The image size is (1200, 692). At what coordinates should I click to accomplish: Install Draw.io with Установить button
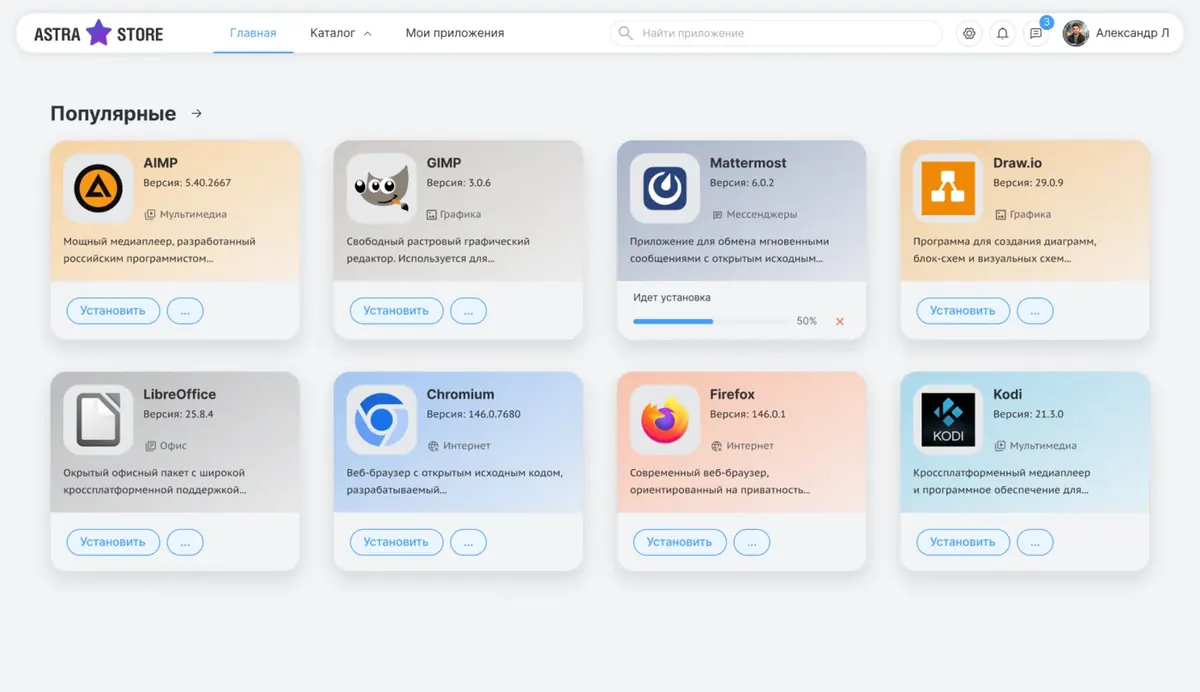[x=963, y=310]
